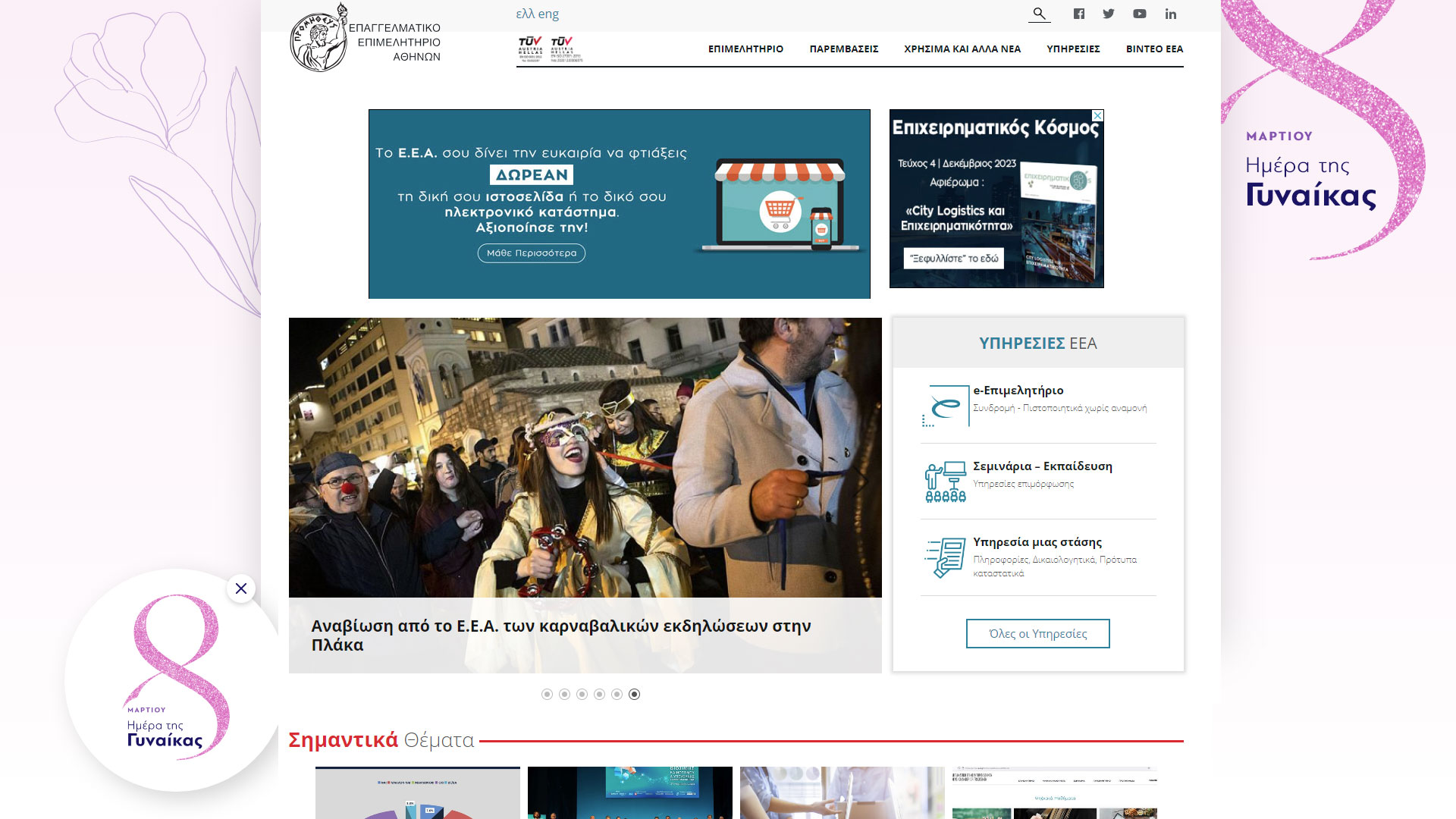Select the fifth carousel slide dot
The height and width of the screenshot is (819, 1456).
(x=617, y=694)
